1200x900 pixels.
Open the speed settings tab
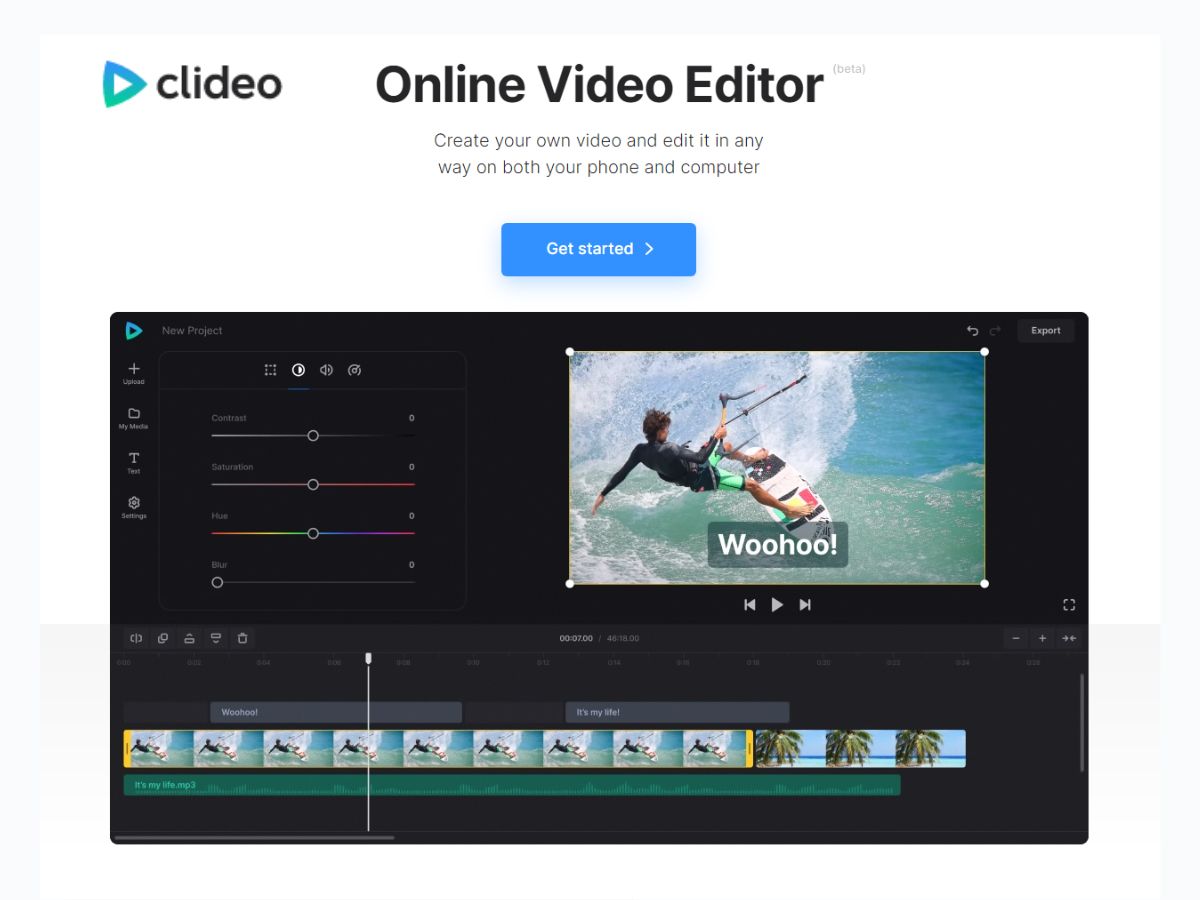click(354, 370)
